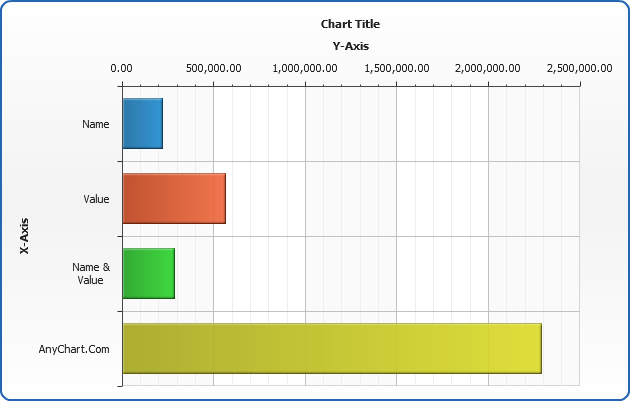Click the Chart Title text
The image size is (630, 401).
(x=350, y=24)
